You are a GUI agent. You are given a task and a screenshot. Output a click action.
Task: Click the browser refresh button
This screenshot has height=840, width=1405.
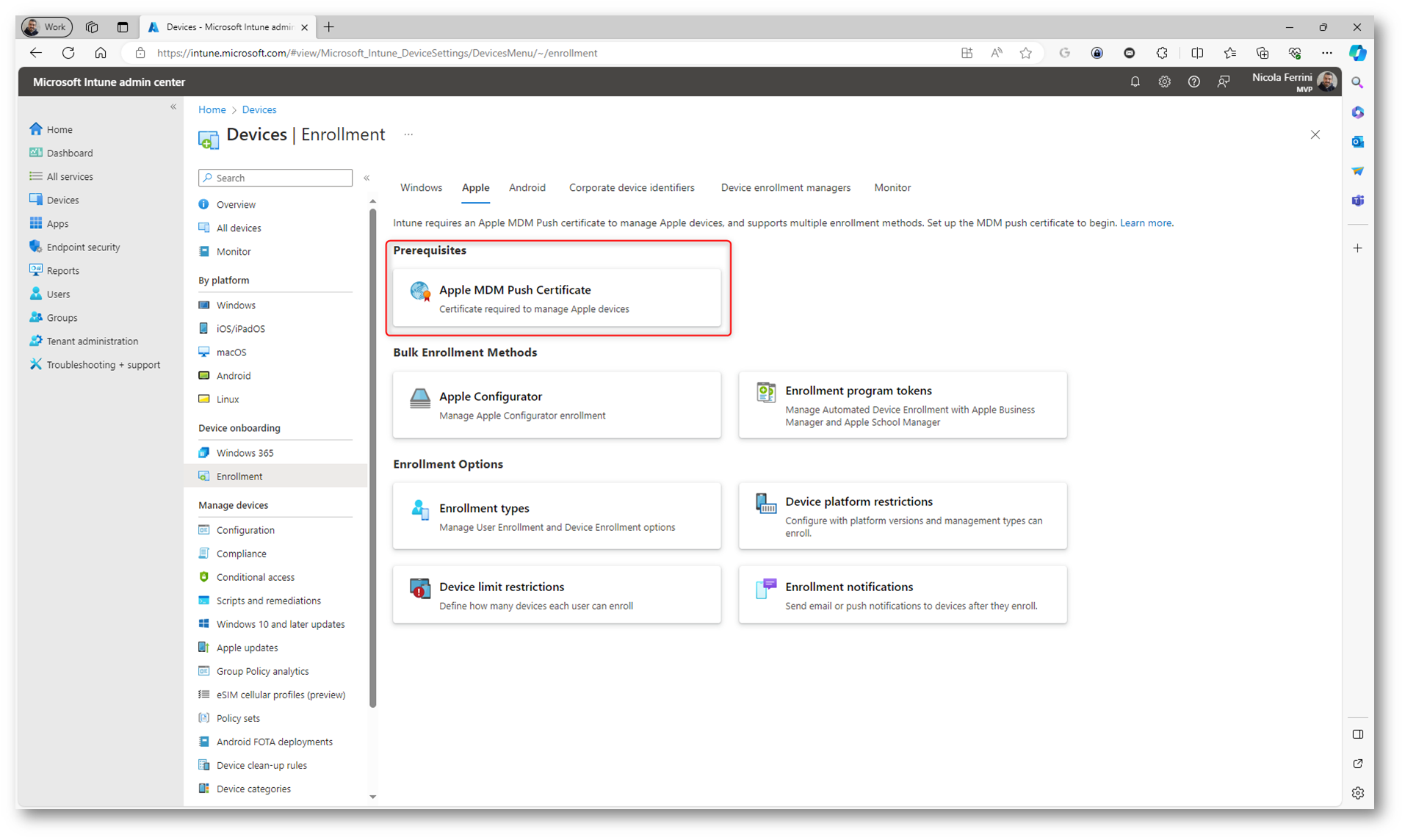pyautogui.click(x=68, y=53)
